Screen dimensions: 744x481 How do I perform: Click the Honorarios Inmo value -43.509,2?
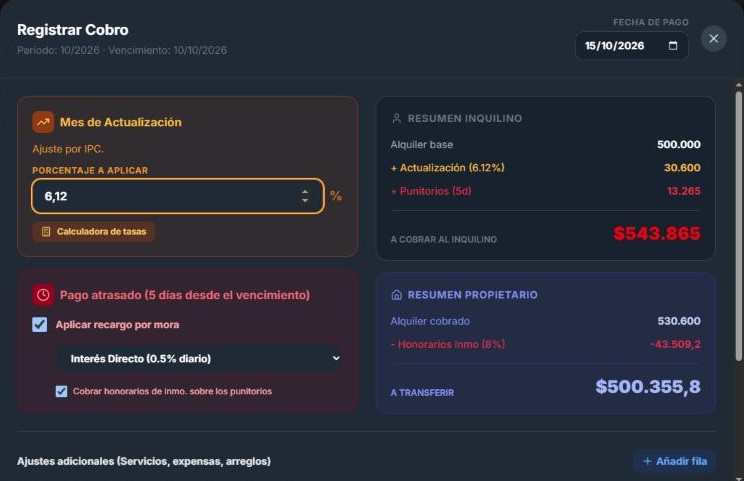tap(675, 344)
